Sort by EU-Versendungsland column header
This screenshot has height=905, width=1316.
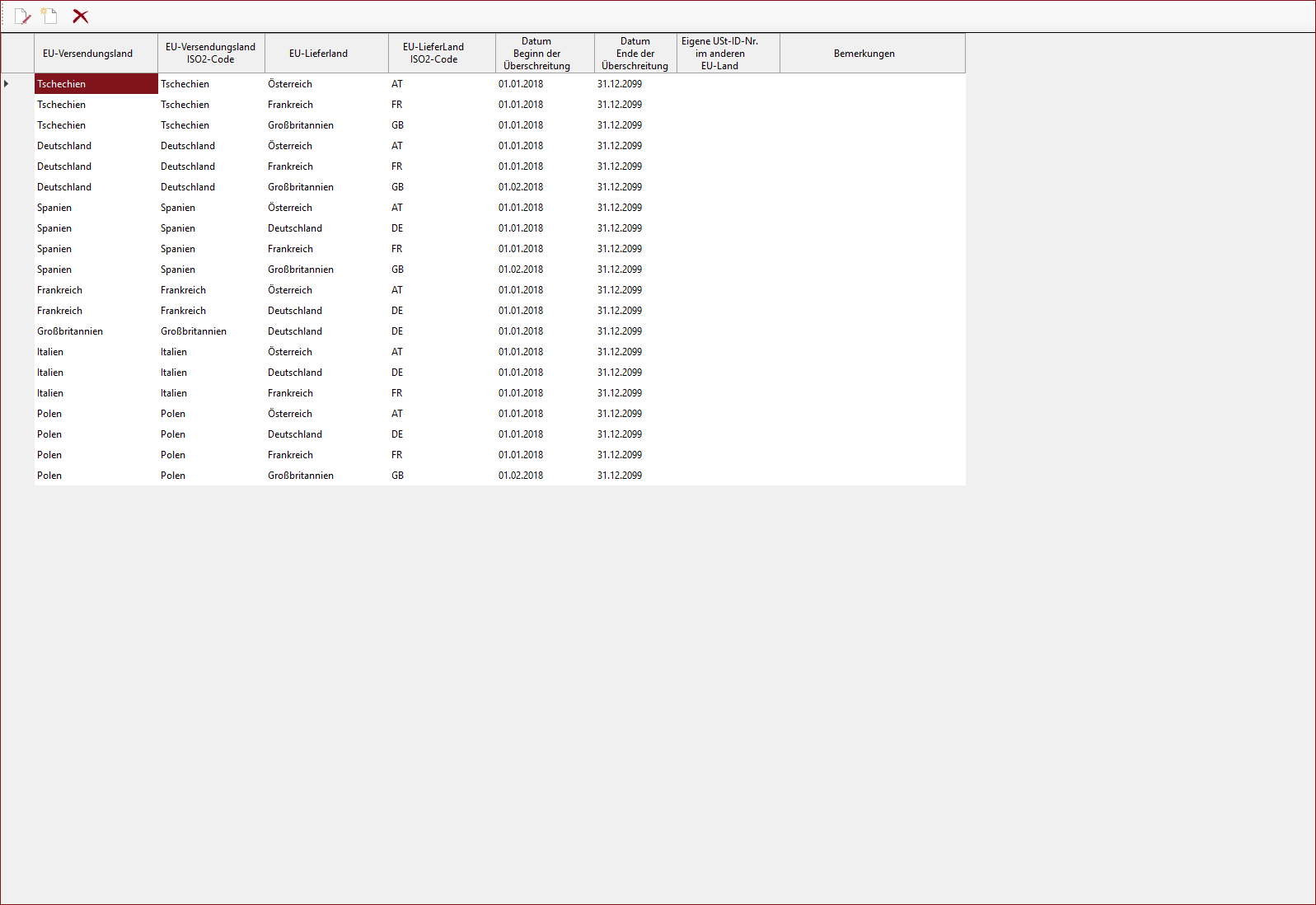(x=87, y=54)
